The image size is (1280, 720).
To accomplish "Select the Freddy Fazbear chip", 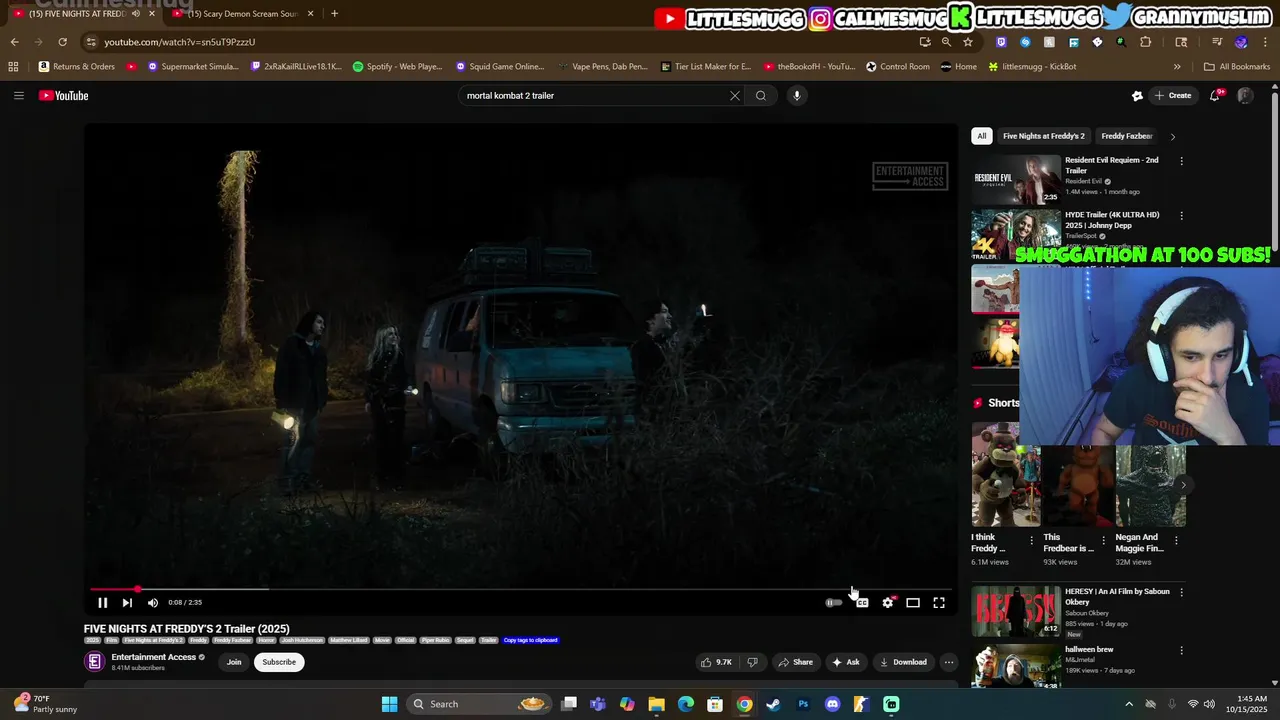I will (1127, 136).
